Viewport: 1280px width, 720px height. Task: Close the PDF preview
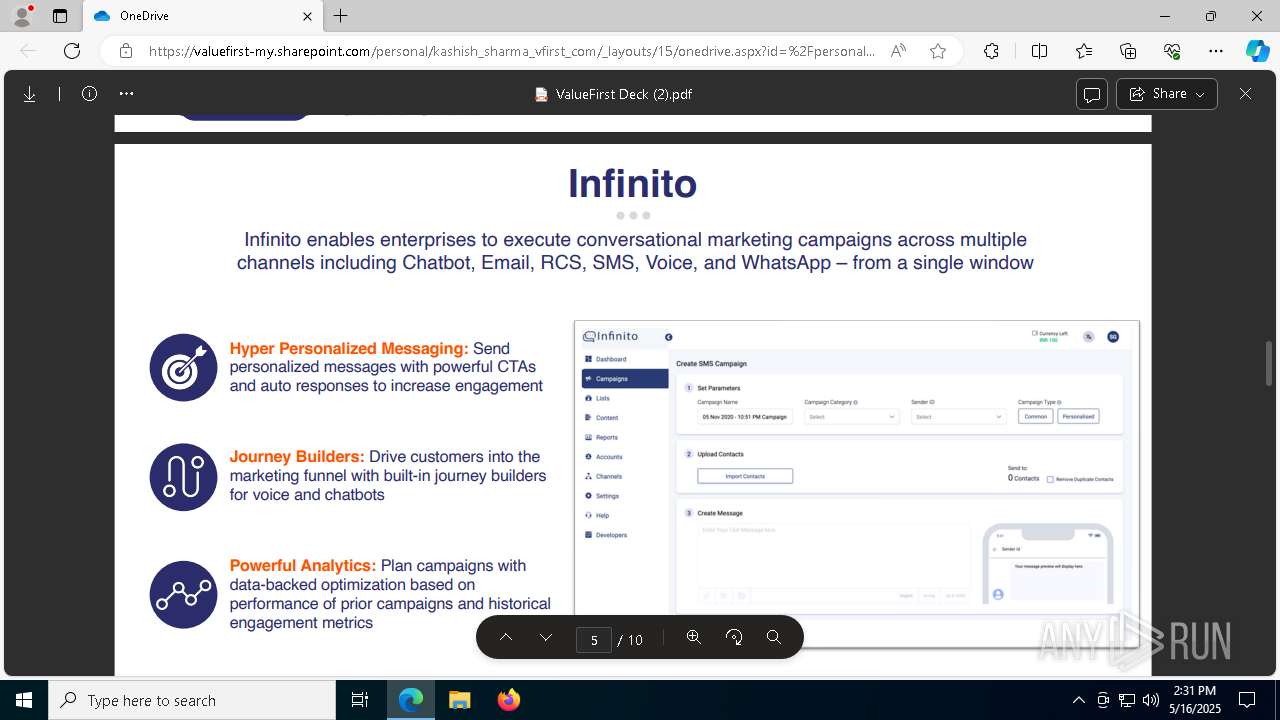pos(1245,94)
